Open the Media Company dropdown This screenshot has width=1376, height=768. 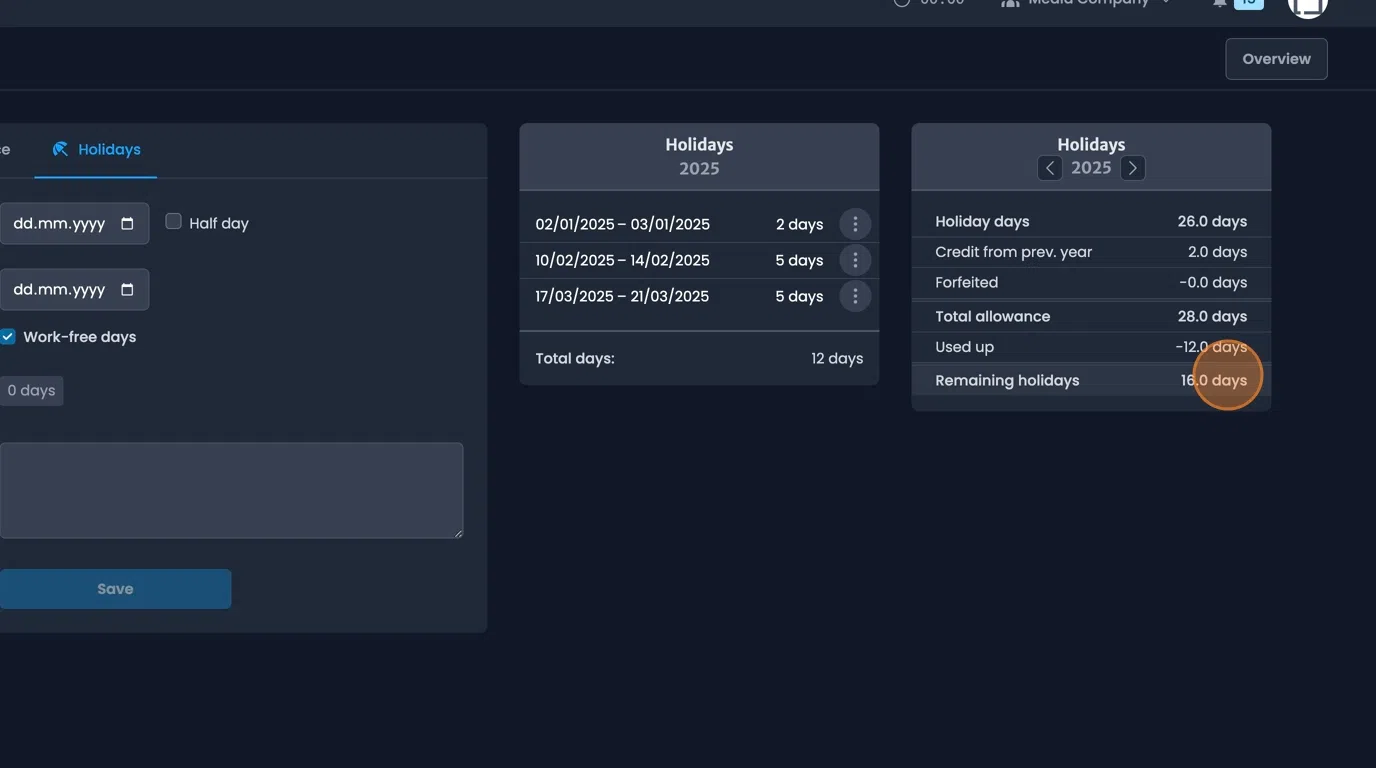[1090, 2]
